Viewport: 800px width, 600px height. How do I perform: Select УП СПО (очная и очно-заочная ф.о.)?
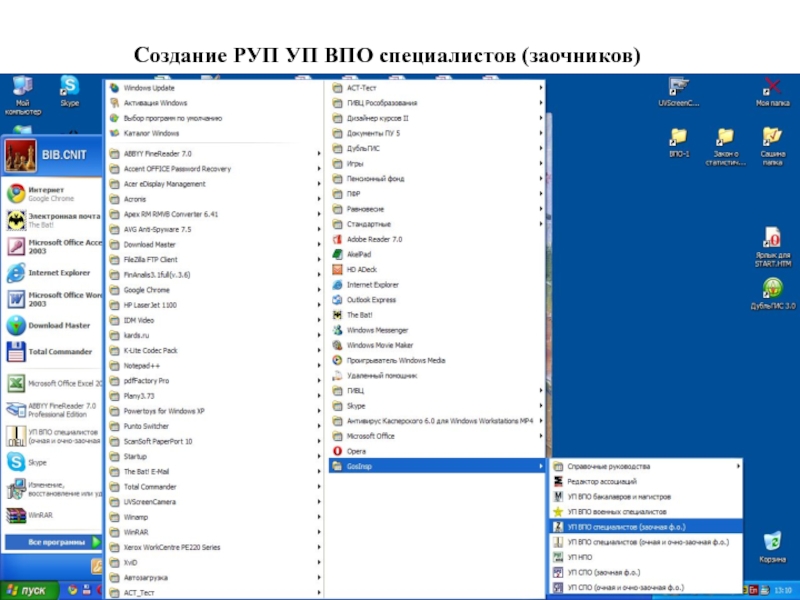pos(646,587)
